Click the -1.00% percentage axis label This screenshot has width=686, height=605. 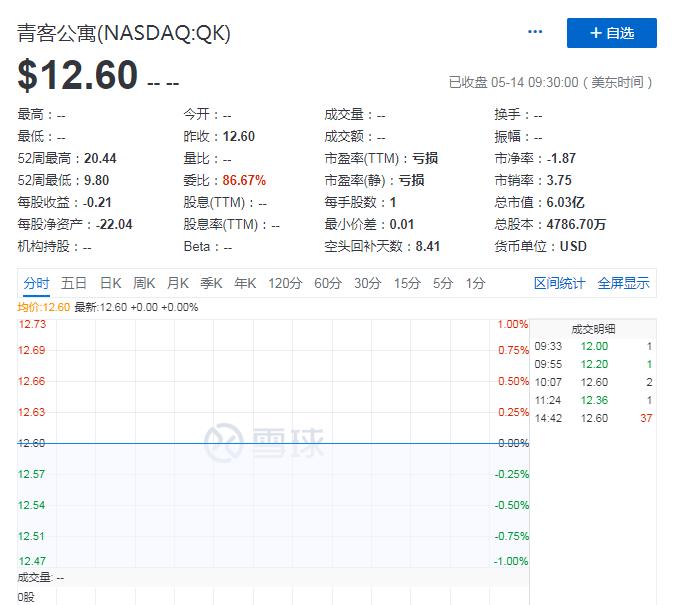[511, 561]
